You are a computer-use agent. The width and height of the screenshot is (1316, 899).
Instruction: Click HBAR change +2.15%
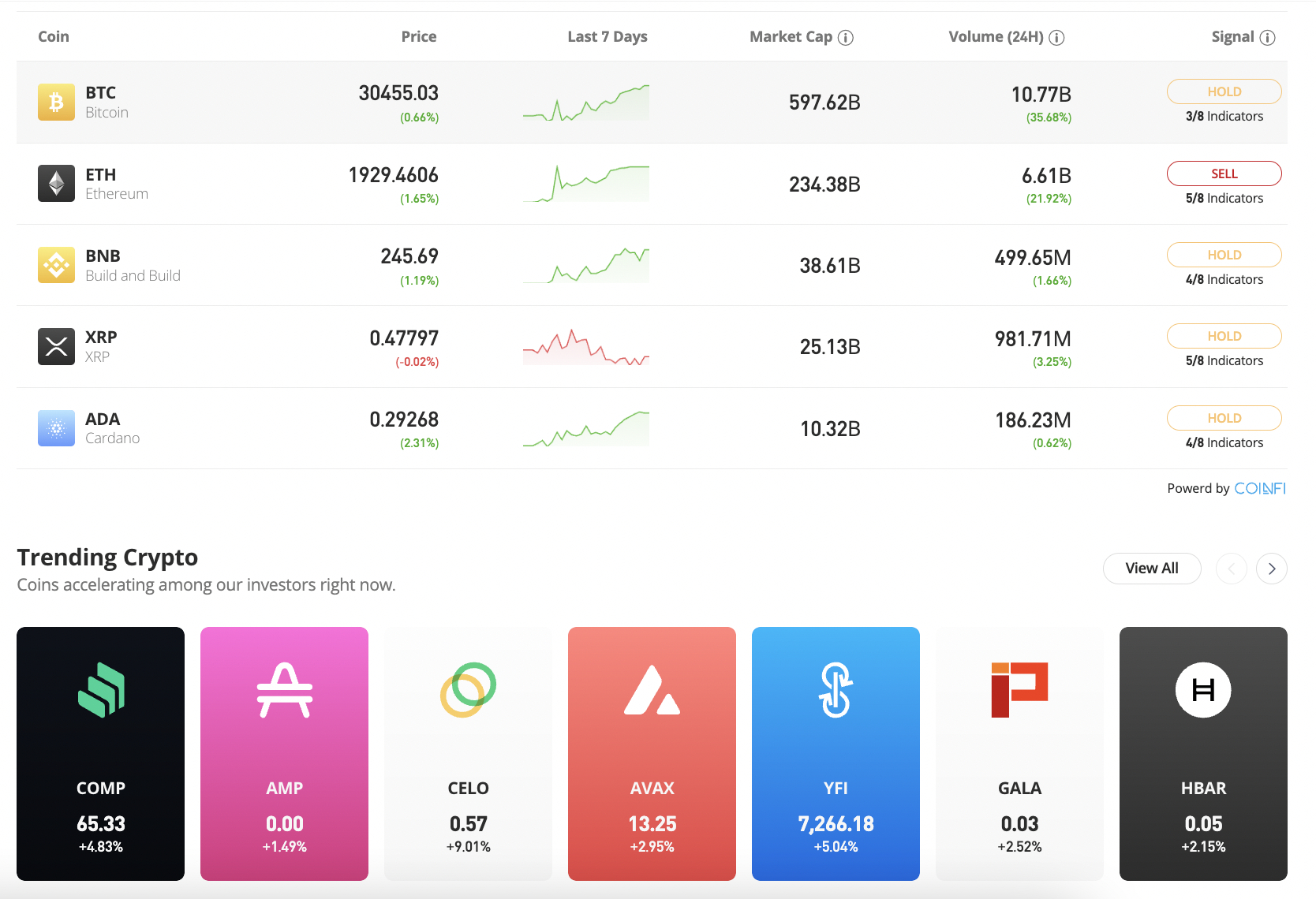coord(1203,847)
